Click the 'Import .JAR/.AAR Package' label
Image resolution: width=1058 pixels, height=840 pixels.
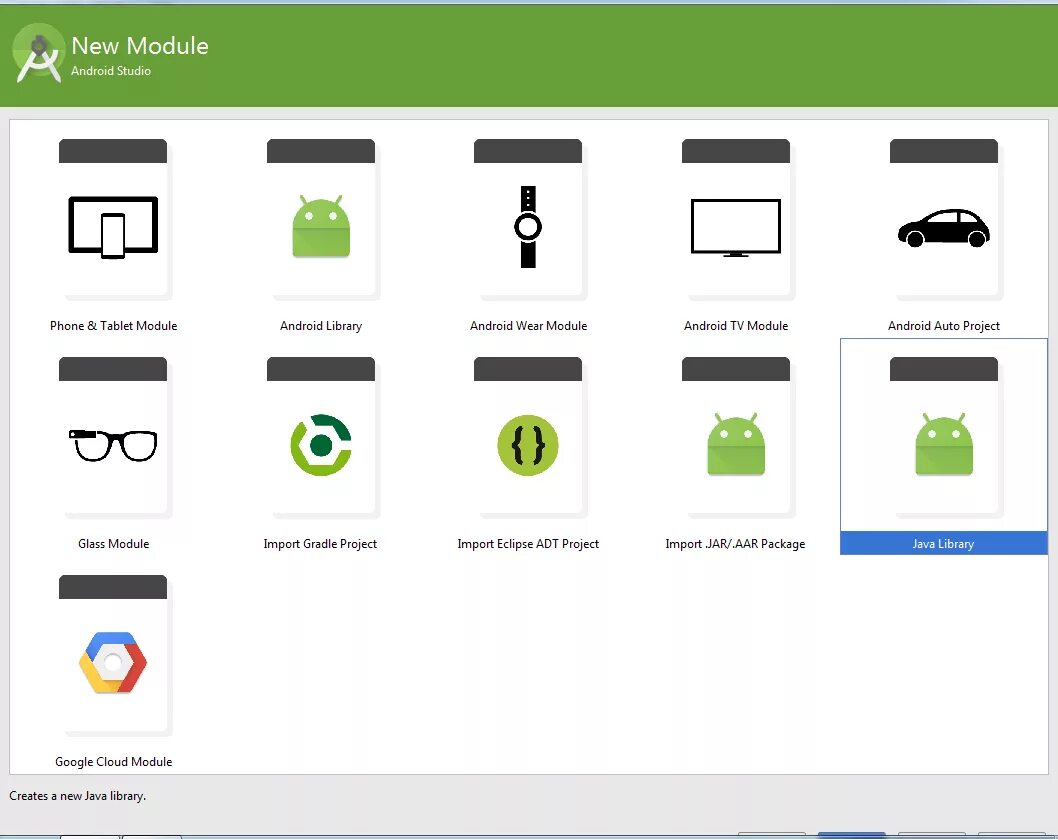coord(735,544)
